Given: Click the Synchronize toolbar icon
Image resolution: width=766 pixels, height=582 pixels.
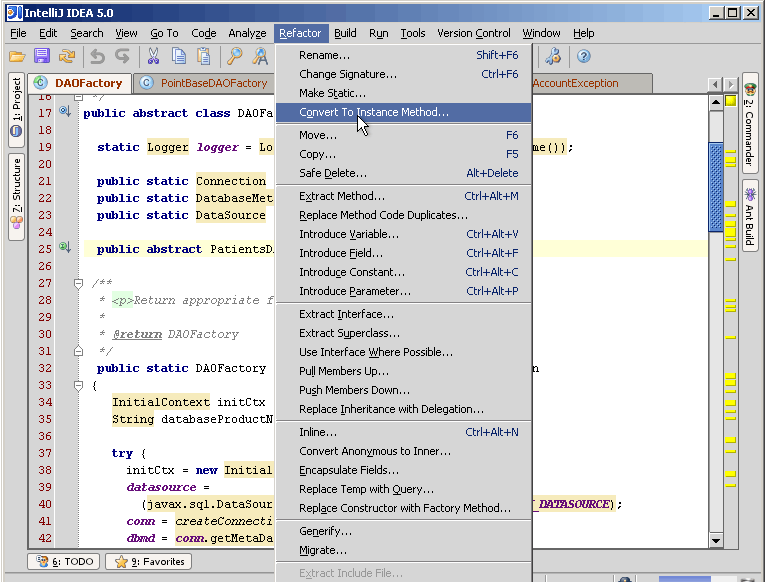Looking at the screenshot, I should [67, 57].
